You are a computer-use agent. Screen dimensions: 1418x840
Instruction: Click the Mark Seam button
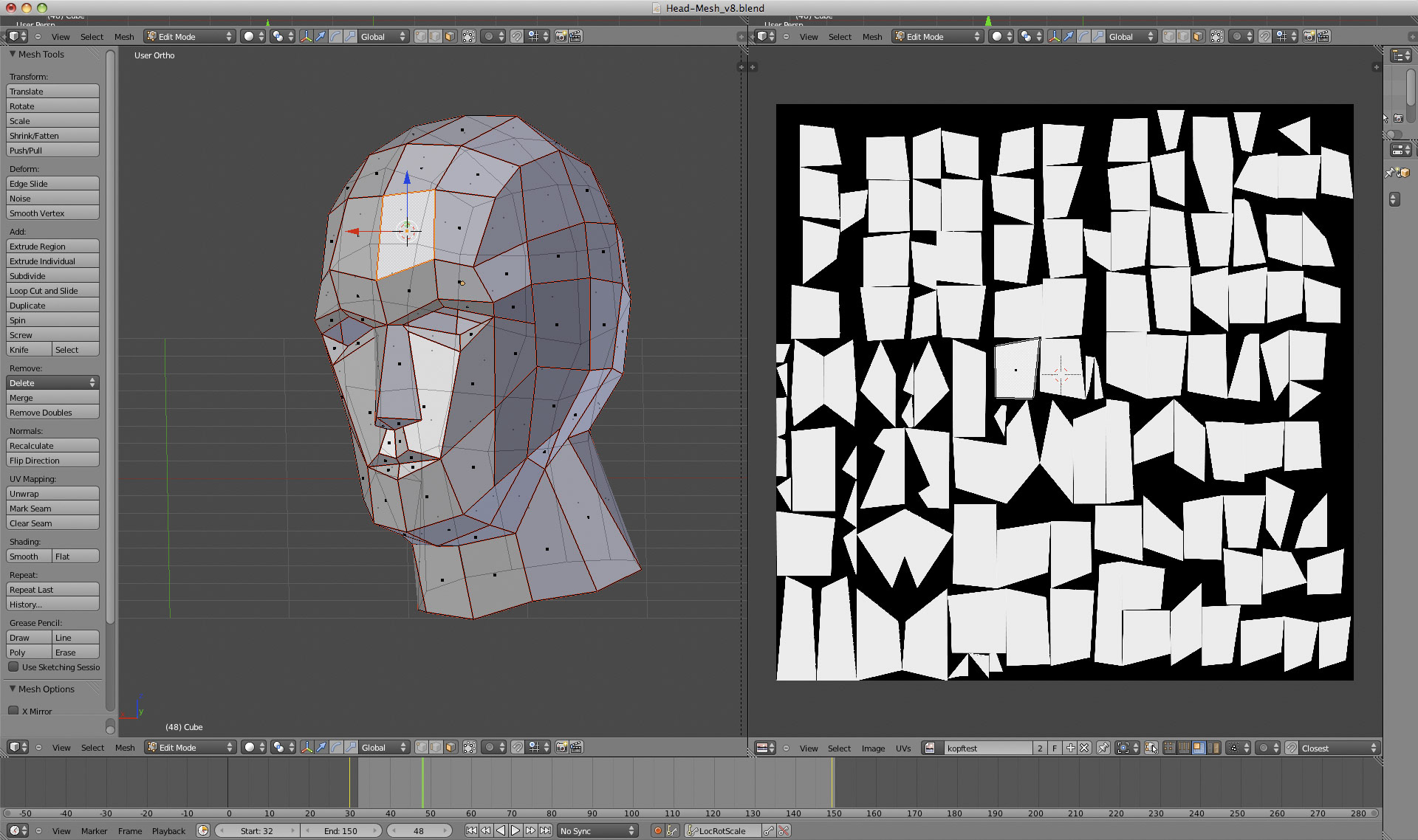pyautogui.click(x=52, y=509)
